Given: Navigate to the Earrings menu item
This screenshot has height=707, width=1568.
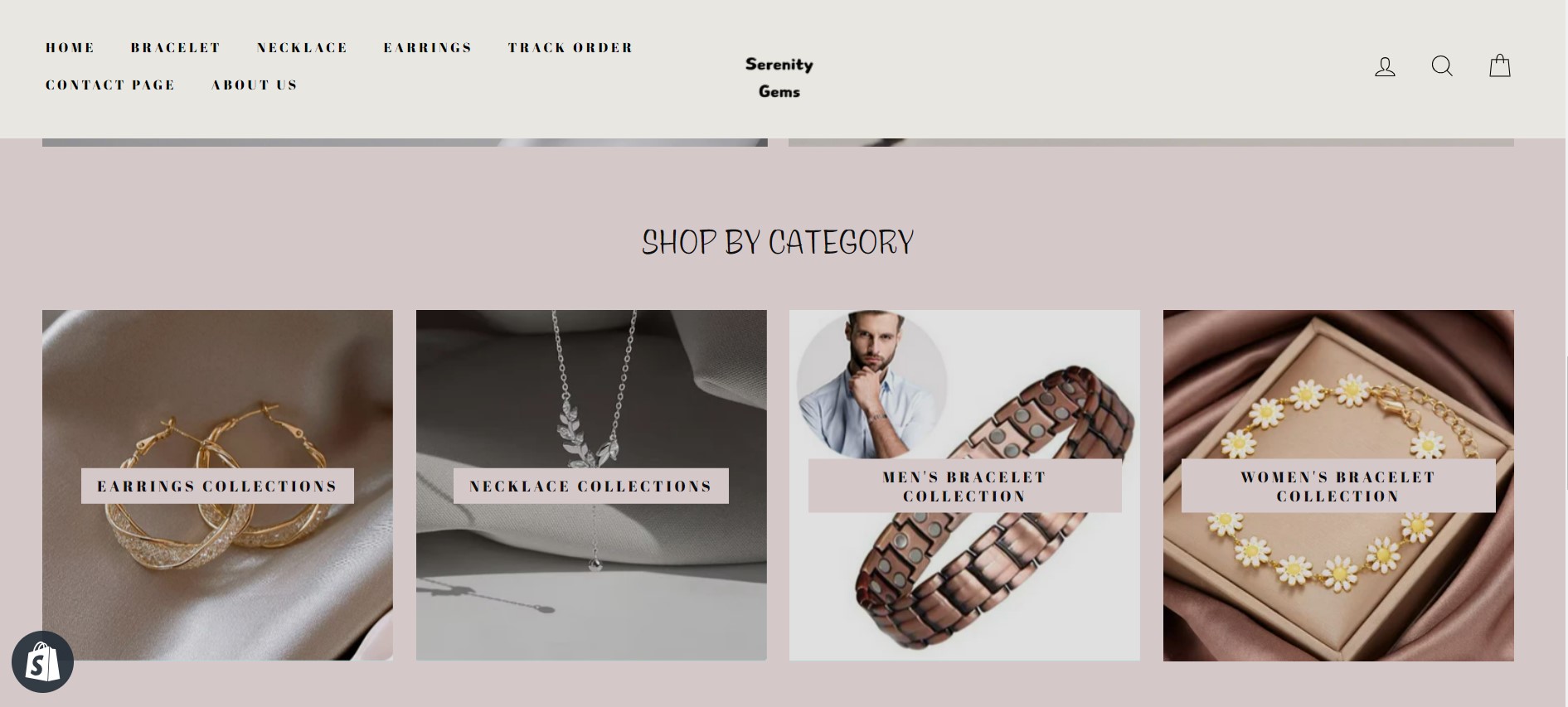Looking at the screenshot, I should pos(428,47).
